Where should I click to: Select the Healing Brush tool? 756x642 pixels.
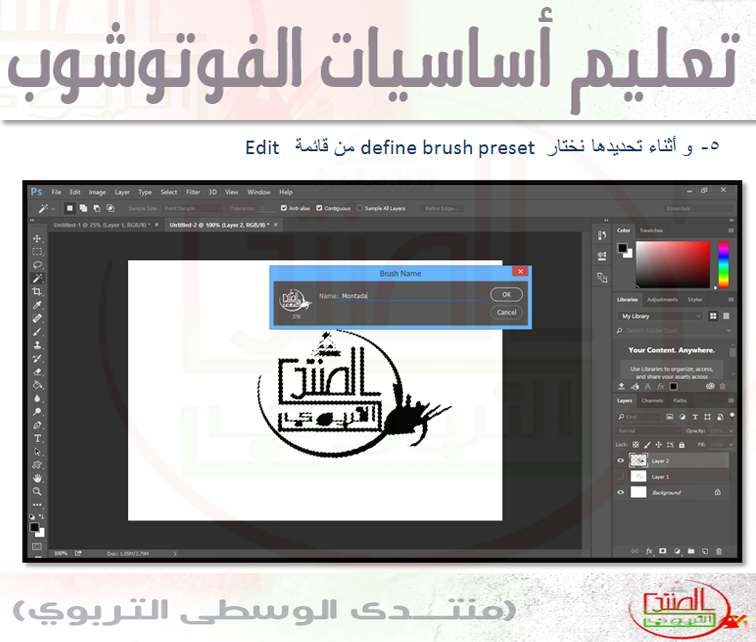(37, 318)
